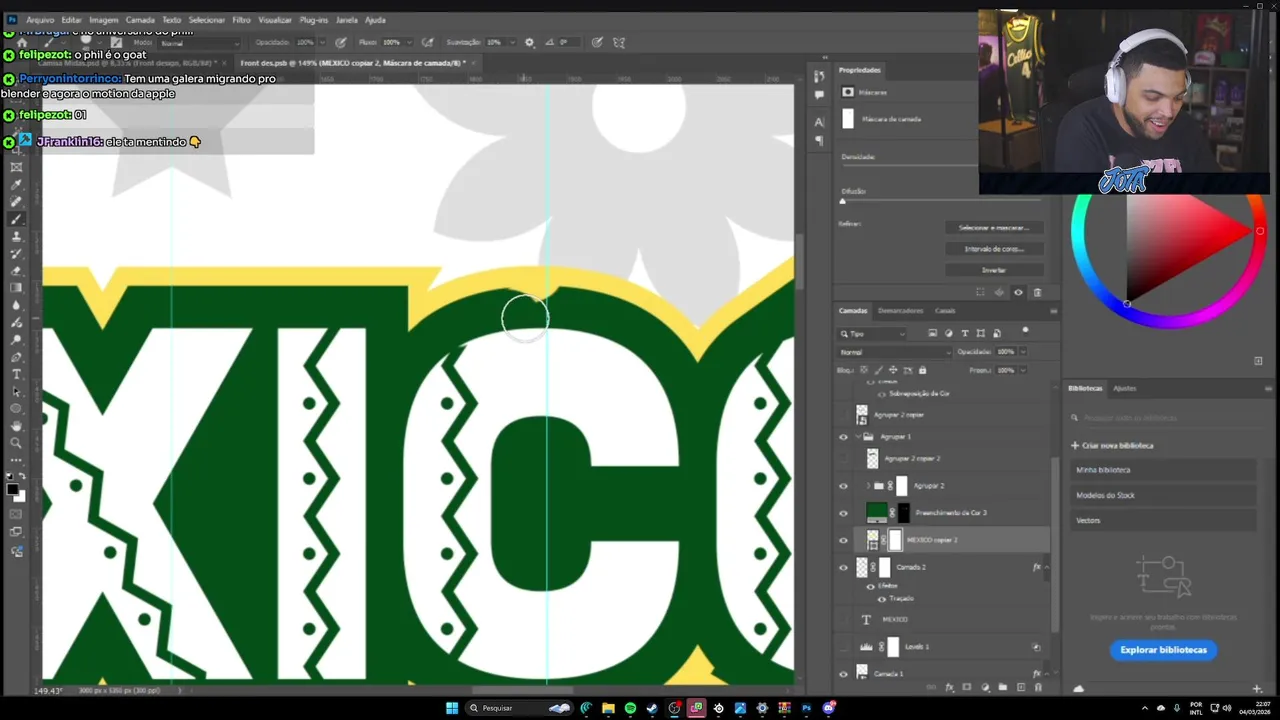Click Criar nova biblioteca link
The width and height of the screenshot is (1280, 720).
click(1112, 446)
